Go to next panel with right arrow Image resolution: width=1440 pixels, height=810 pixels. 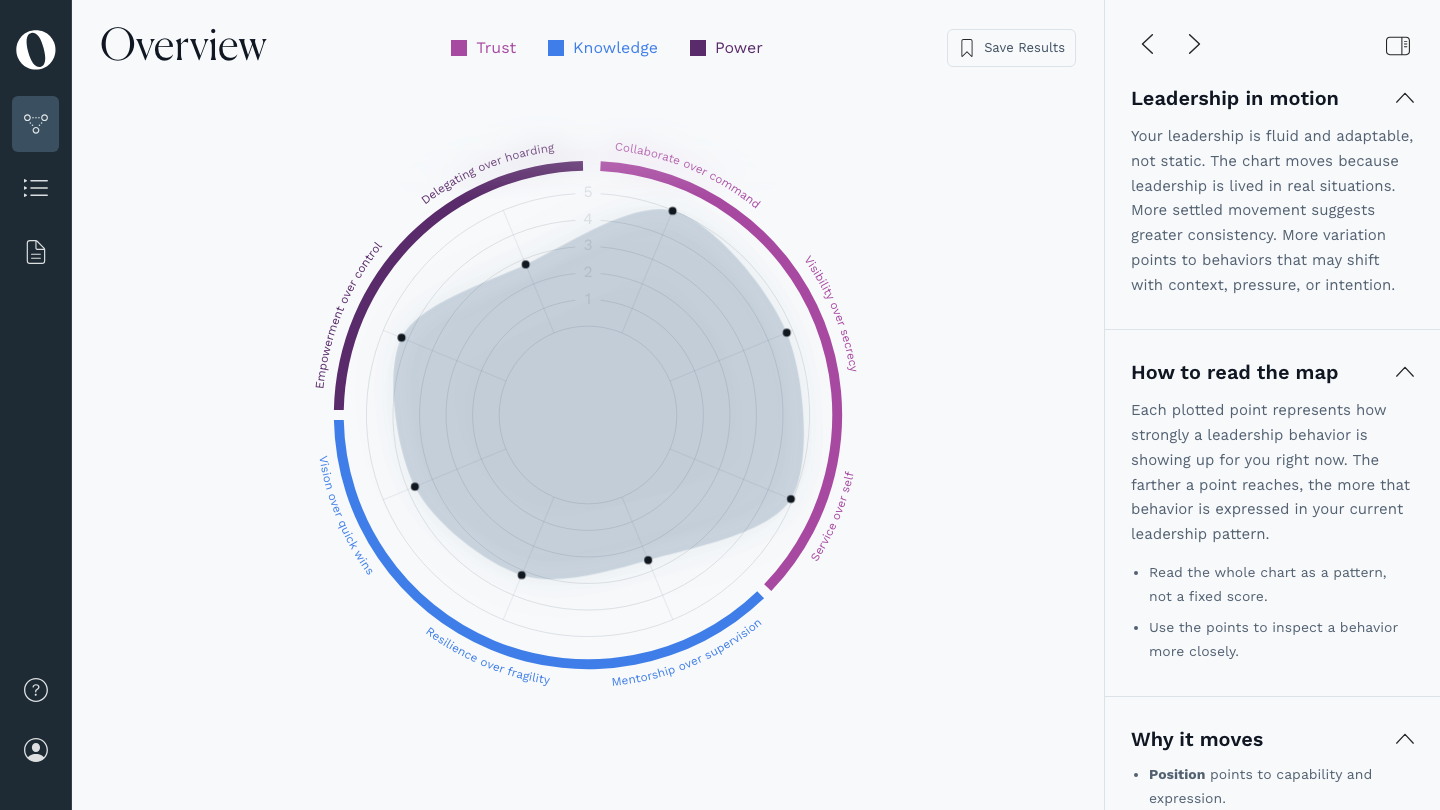pos(1194,44)
